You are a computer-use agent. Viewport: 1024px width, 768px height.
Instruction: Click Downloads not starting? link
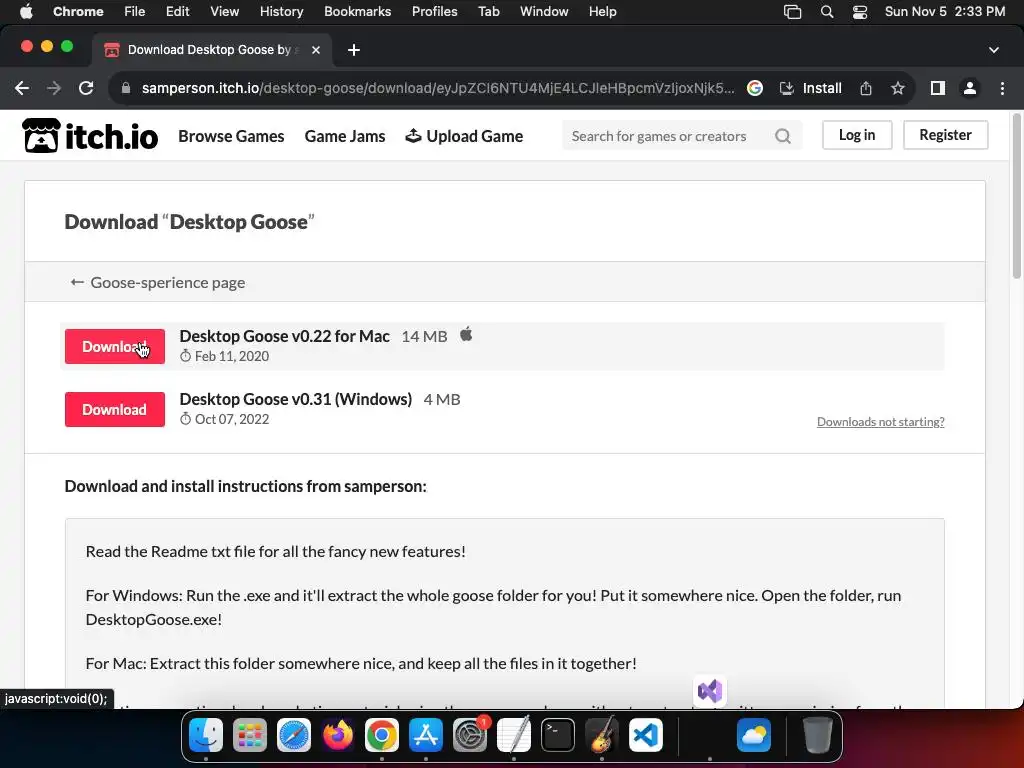(880, 422)
